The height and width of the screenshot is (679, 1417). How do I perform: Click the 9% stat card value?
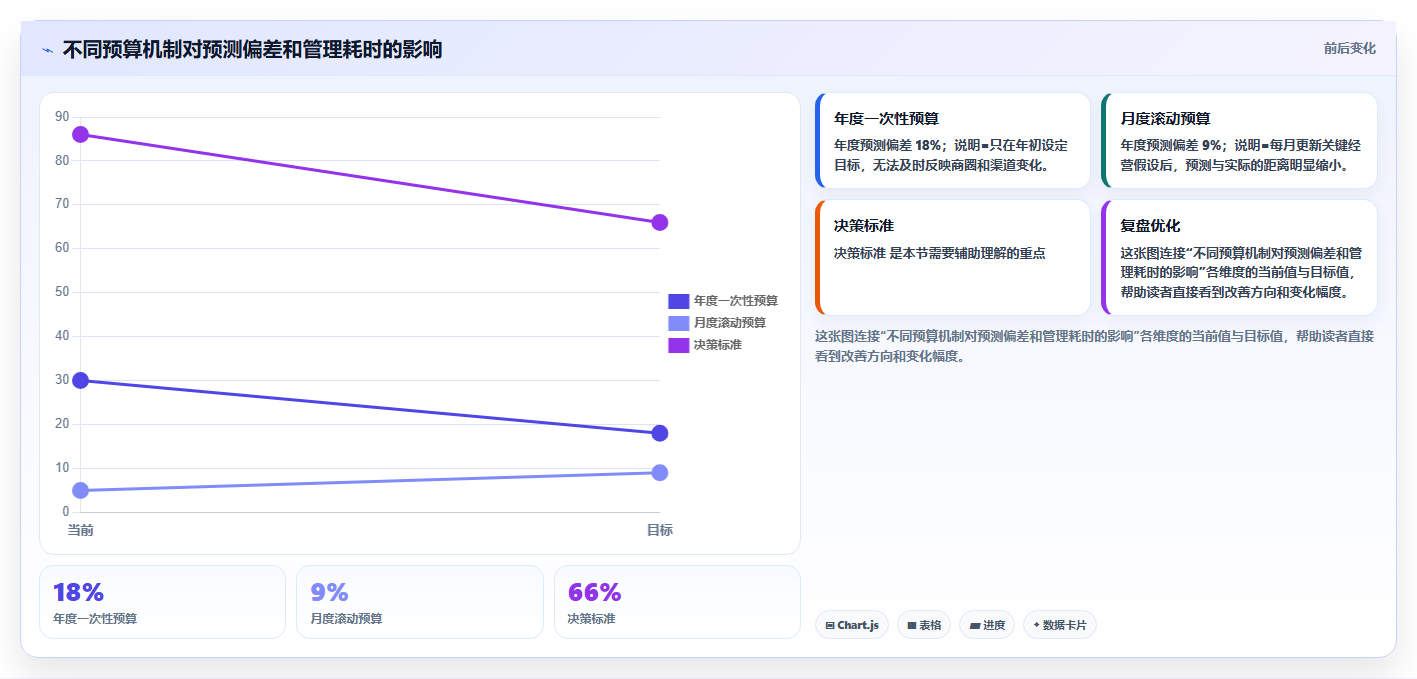point(329,593)
